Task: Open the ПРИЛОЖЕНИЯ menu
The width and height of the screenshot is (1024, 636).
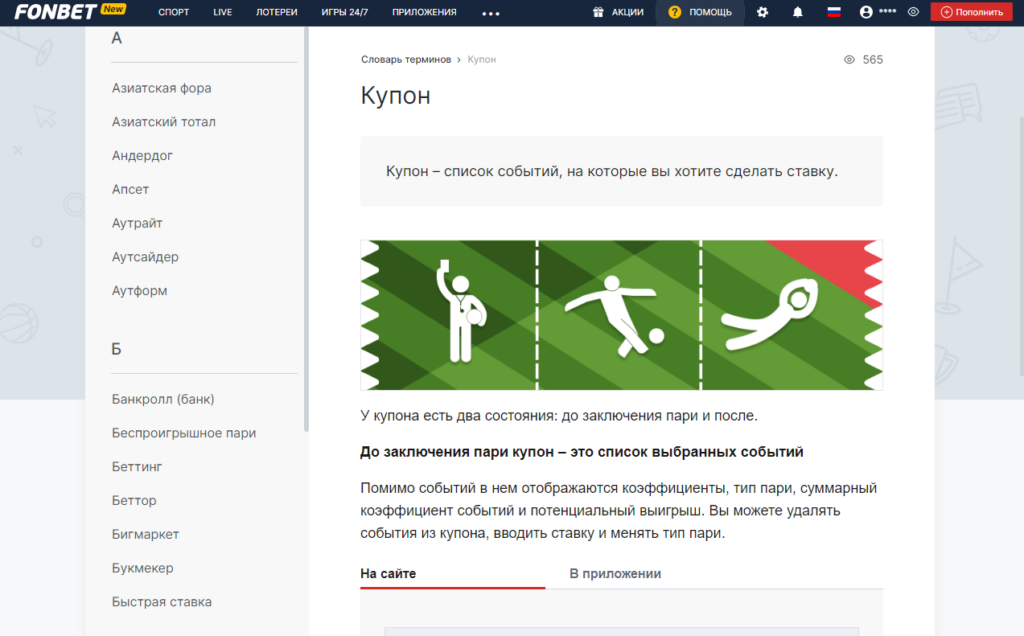Action: pos(424,12)
